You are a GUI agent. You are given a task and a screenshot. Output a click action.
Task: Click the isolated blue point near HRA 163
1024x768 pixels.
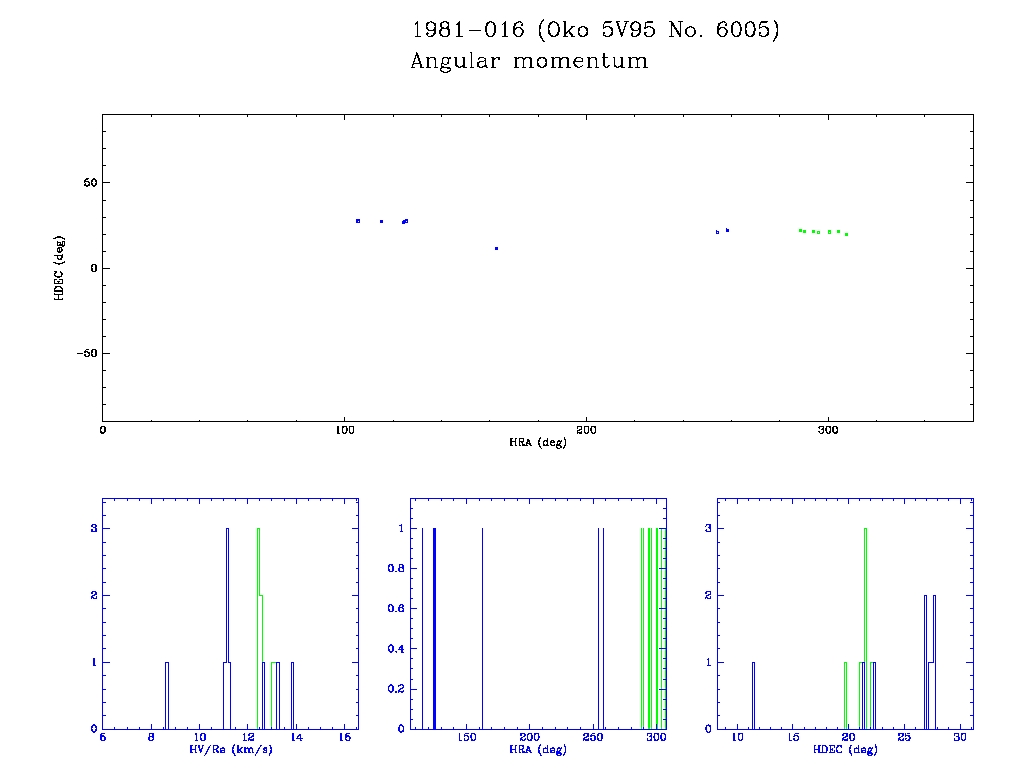[496, 248]
